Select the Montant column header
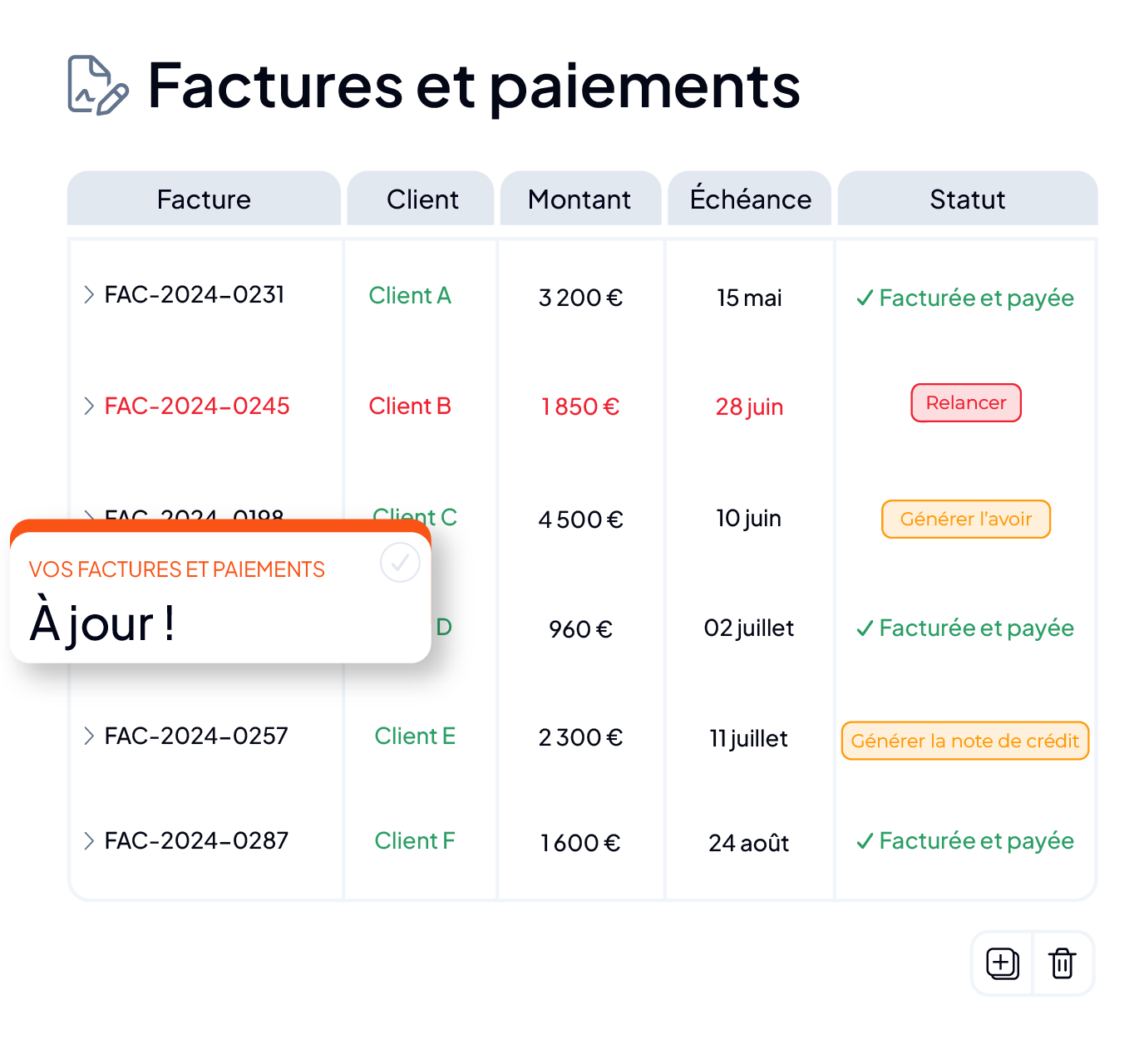Image resolution: width=1144 pixels, height=1064 pixels. (580, 199)
